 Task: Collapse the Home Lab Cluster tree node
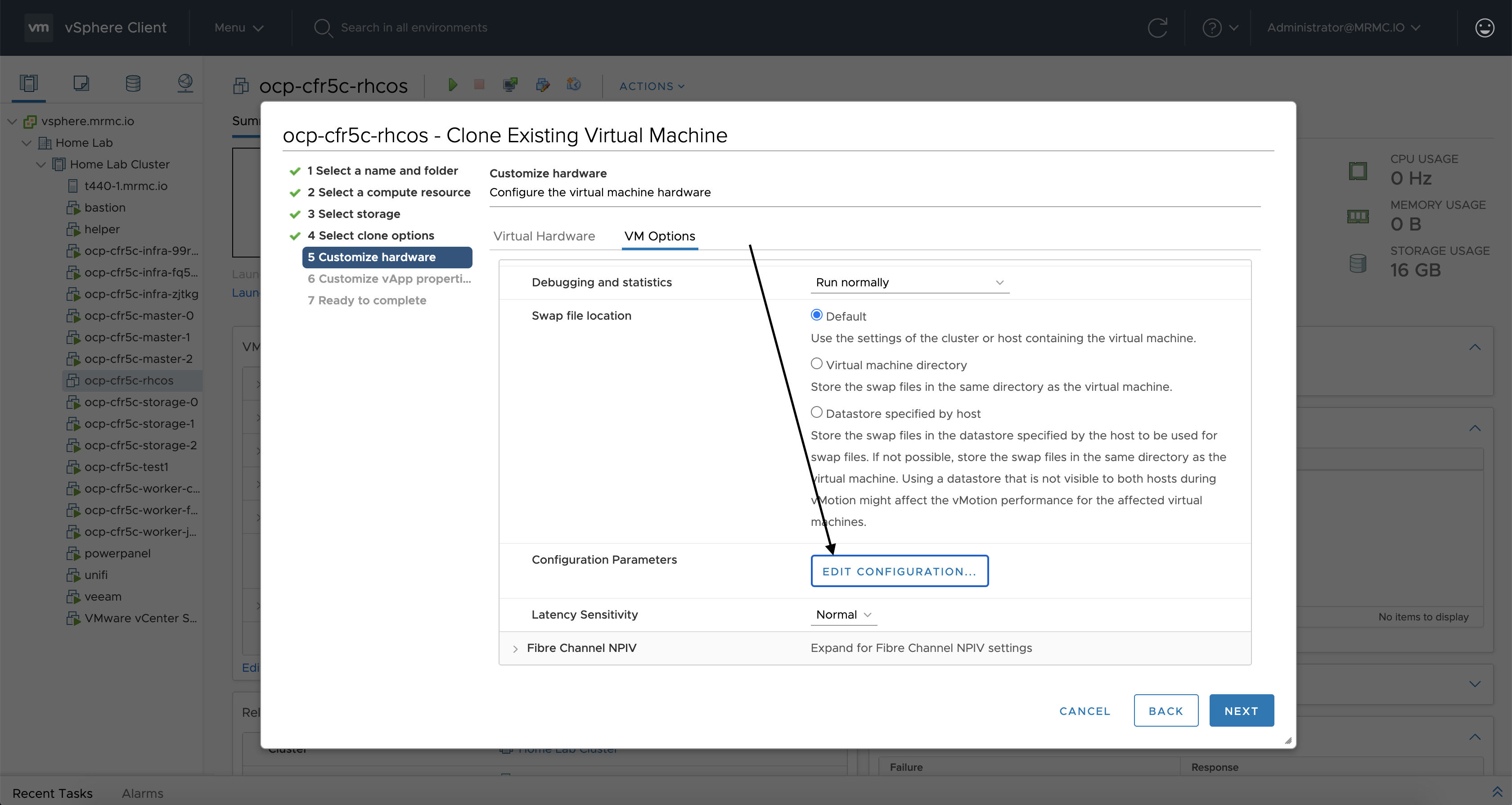40,164
